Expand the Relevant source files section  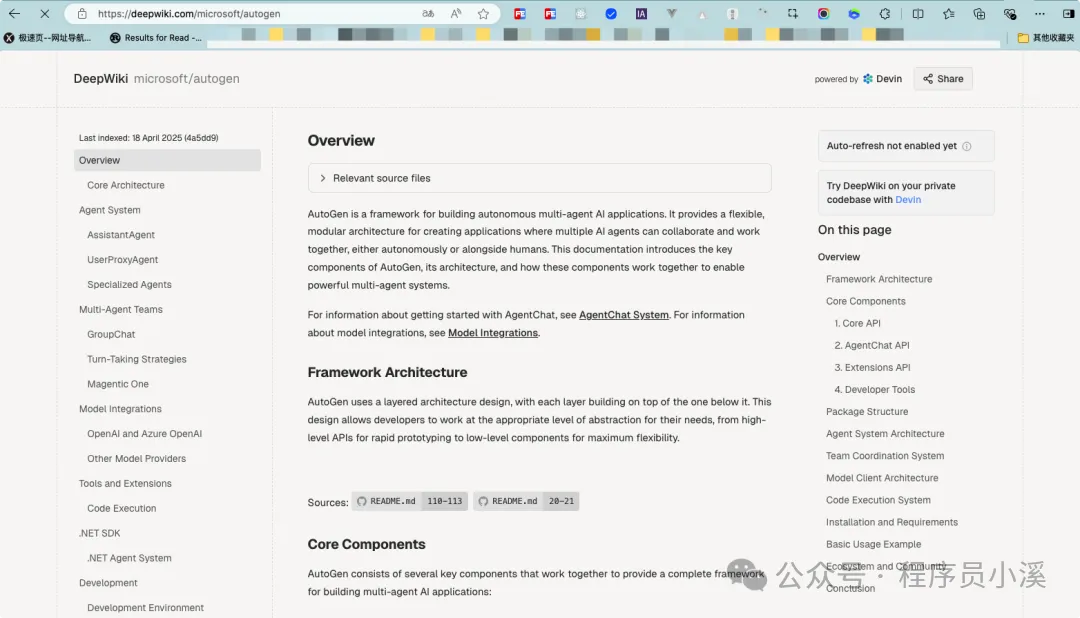point(539,178)
